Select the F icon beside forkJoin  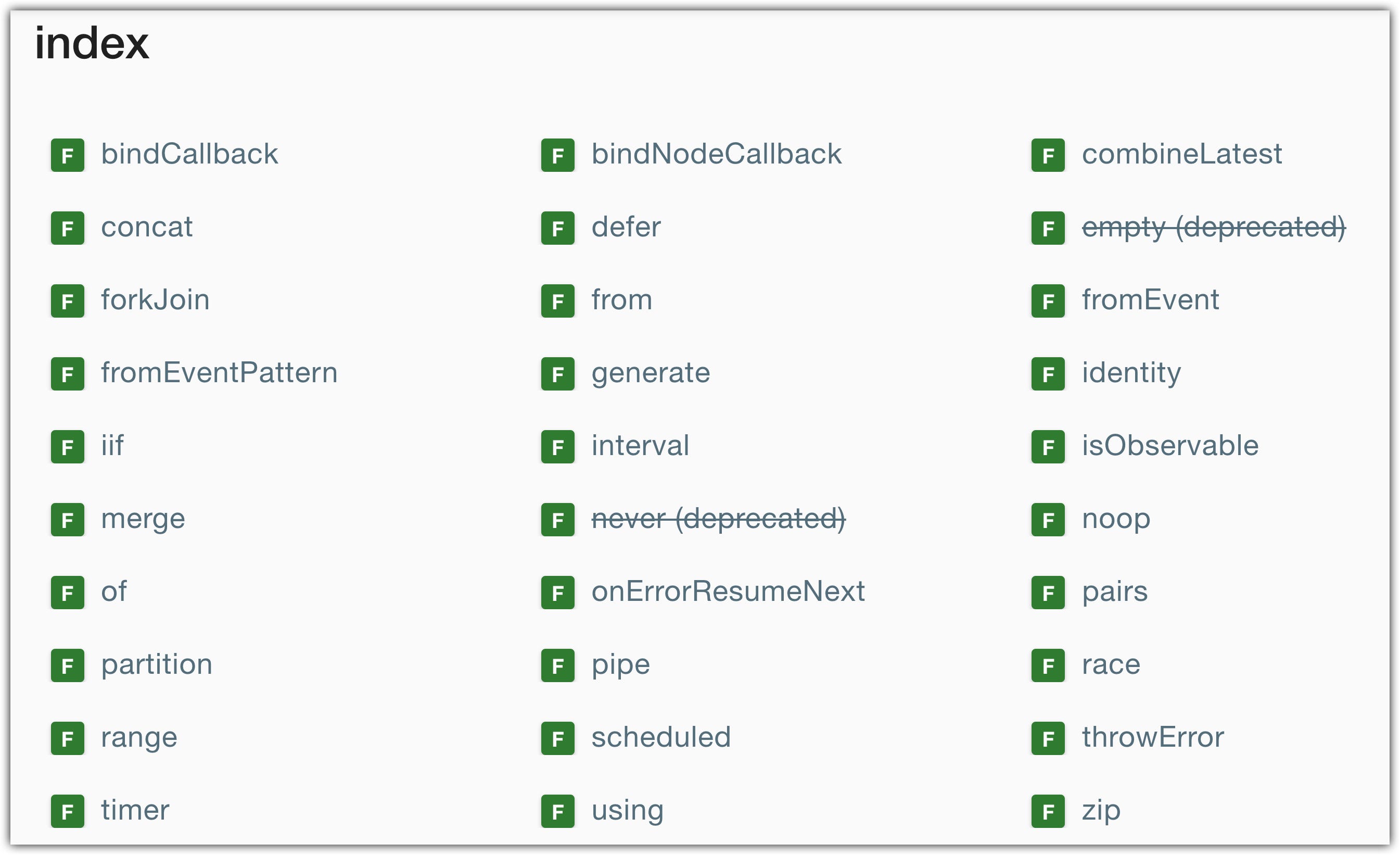pos(68,301)
